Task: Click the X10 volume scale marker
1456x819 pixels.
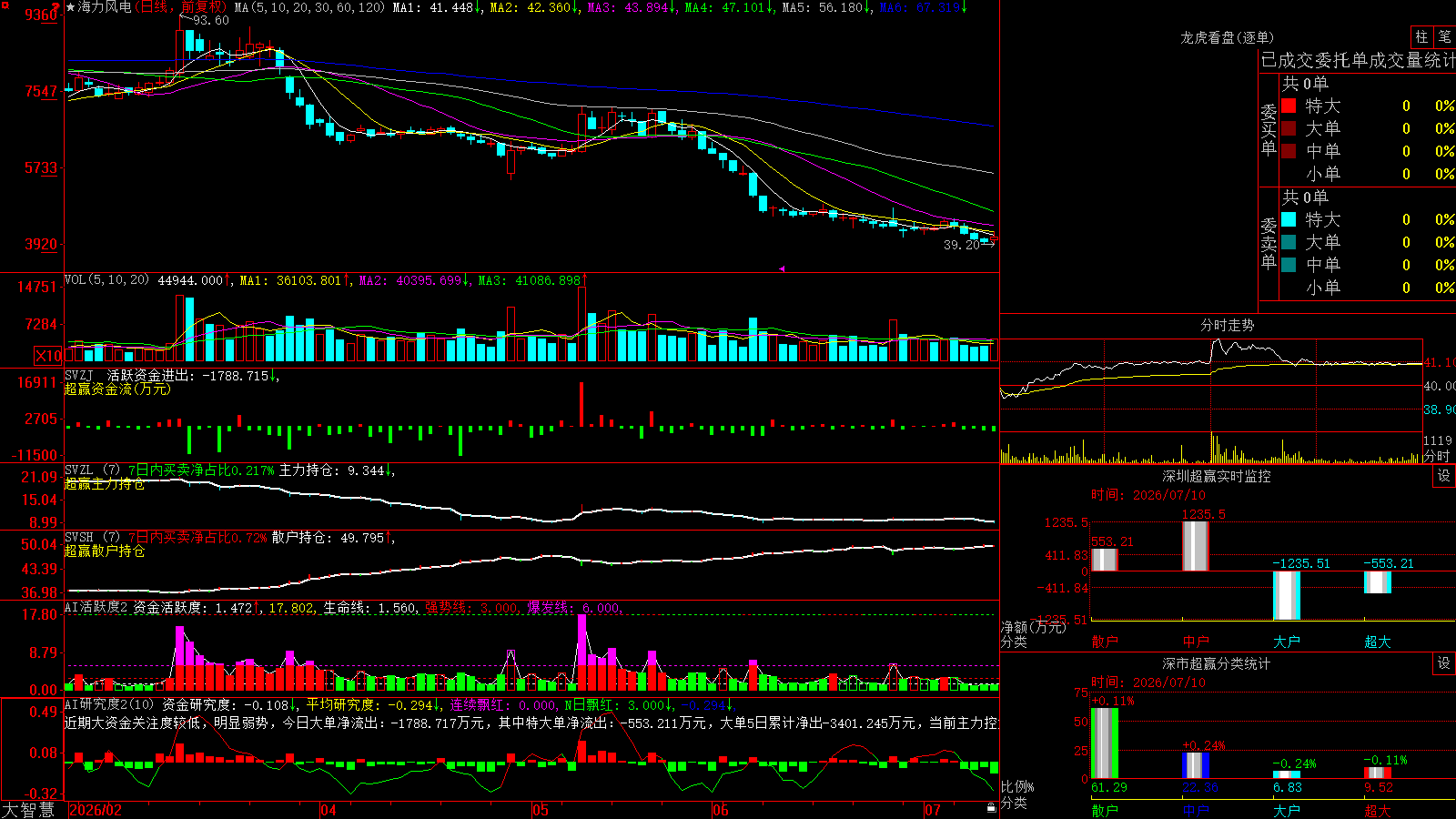Action: tap(49, 356)
